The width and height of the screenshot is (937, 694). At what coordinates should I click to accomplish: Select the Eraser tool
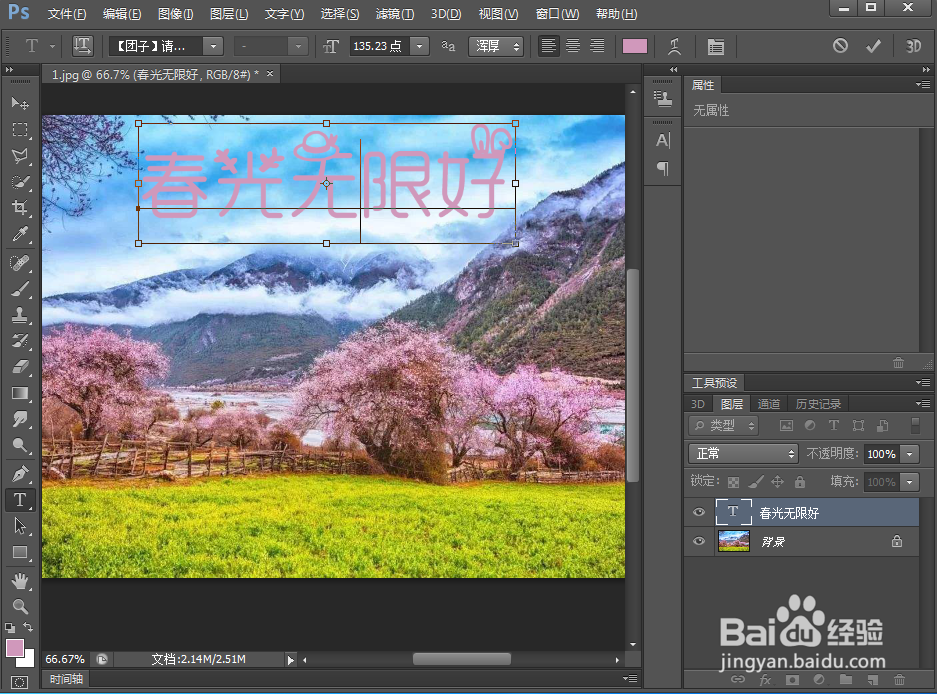point(20,366)
